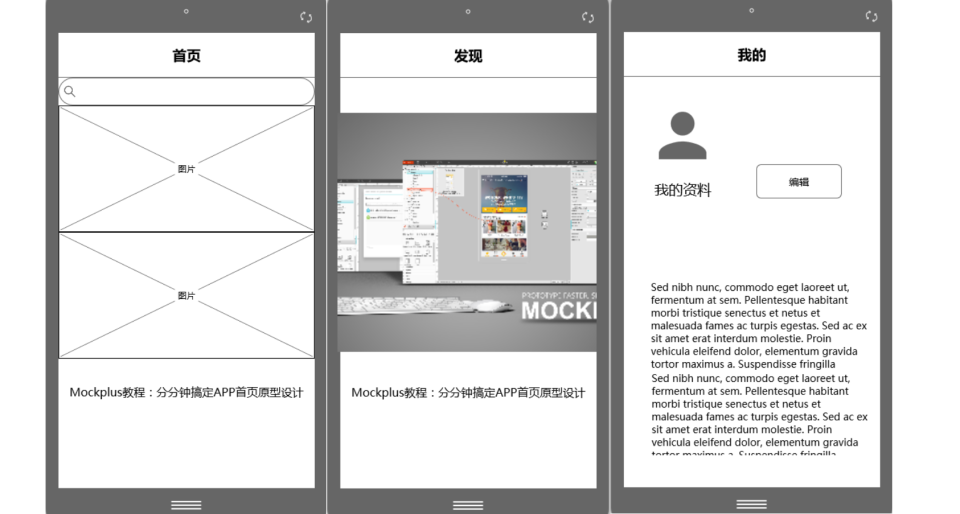Viewport: 960px width, 514px height.
Task: Click the user avatar icon on 我的 screen
Action: click(683, 135)
